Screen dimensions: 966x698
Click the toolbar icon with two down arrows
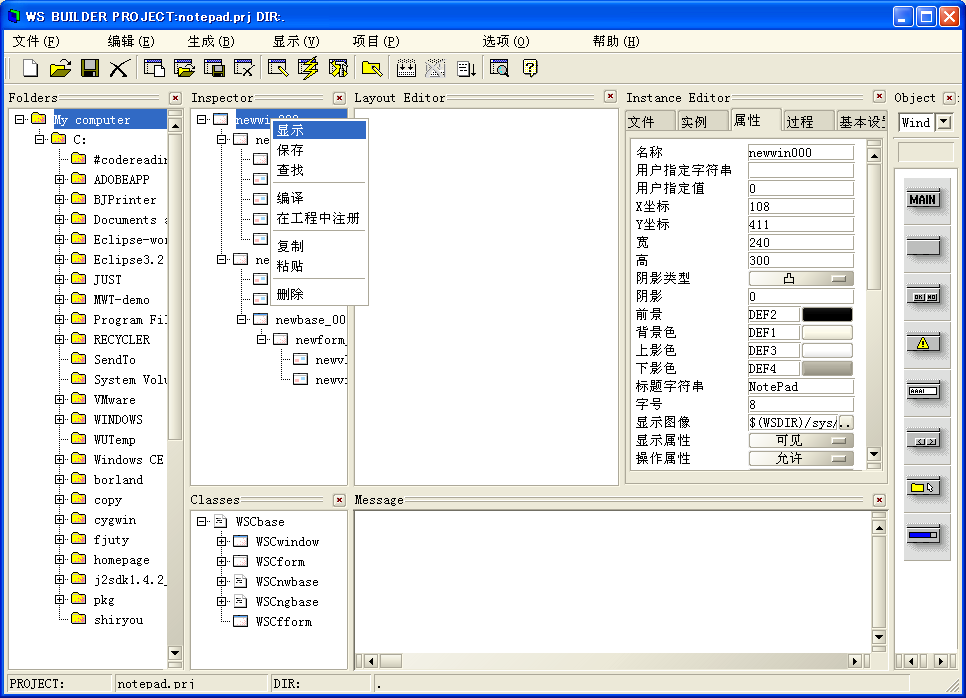pos(406,68)
